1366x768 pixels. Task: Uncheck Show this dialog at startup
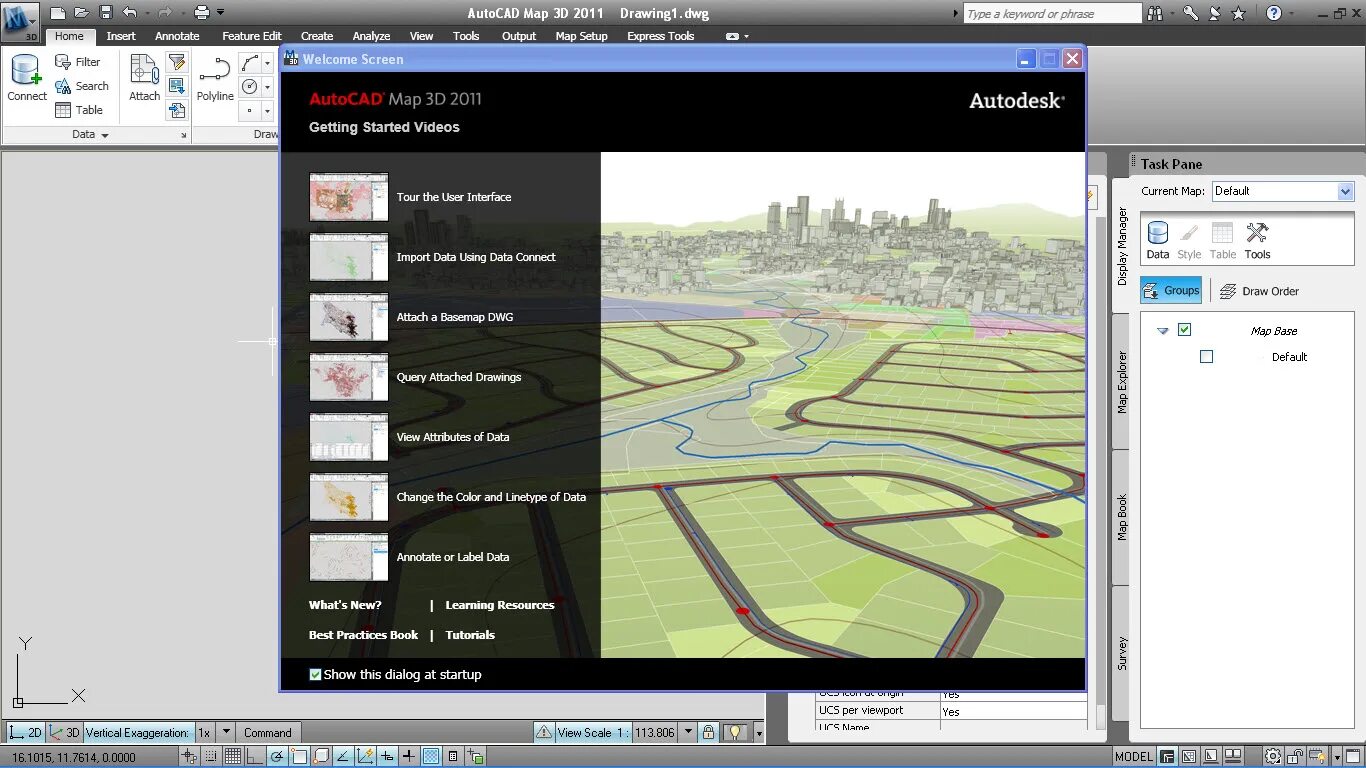[316, 675]
